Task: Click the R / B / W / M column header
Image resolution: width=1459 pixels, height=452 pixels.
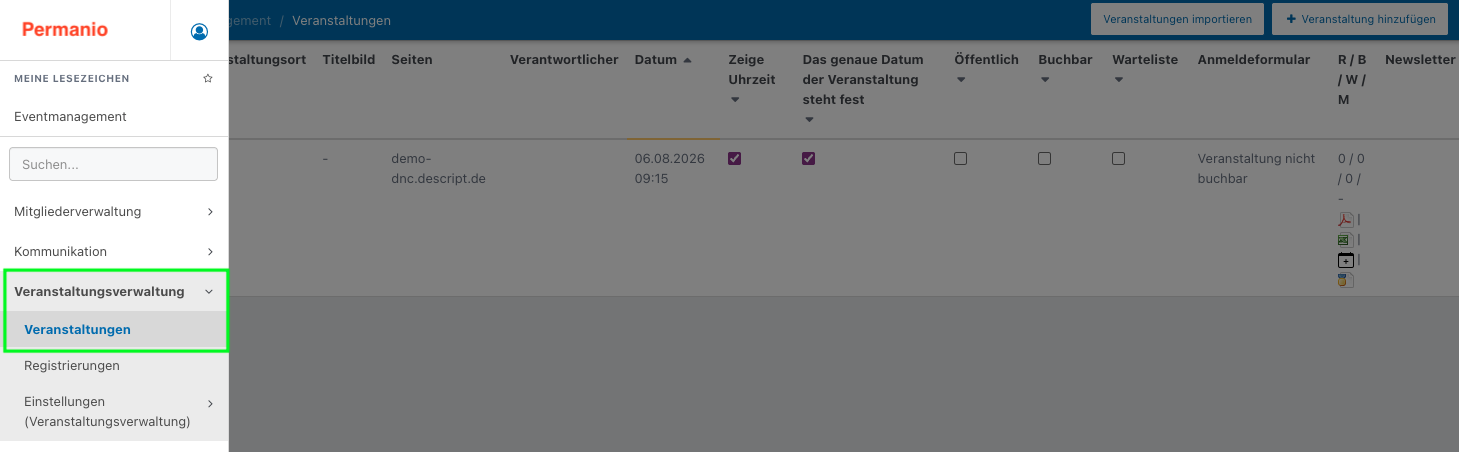Action: [1352, 80]
